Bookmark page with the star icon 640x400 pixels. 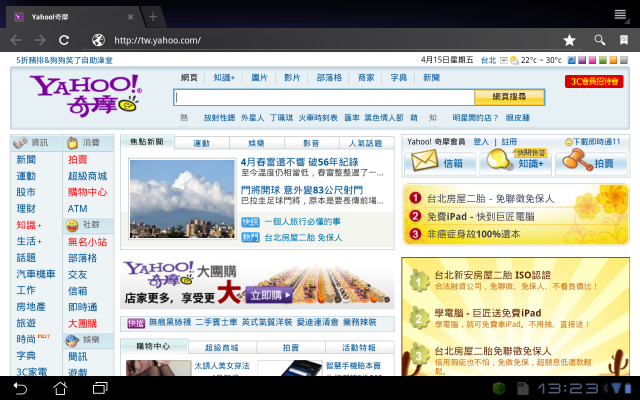(x=569, y=40)
